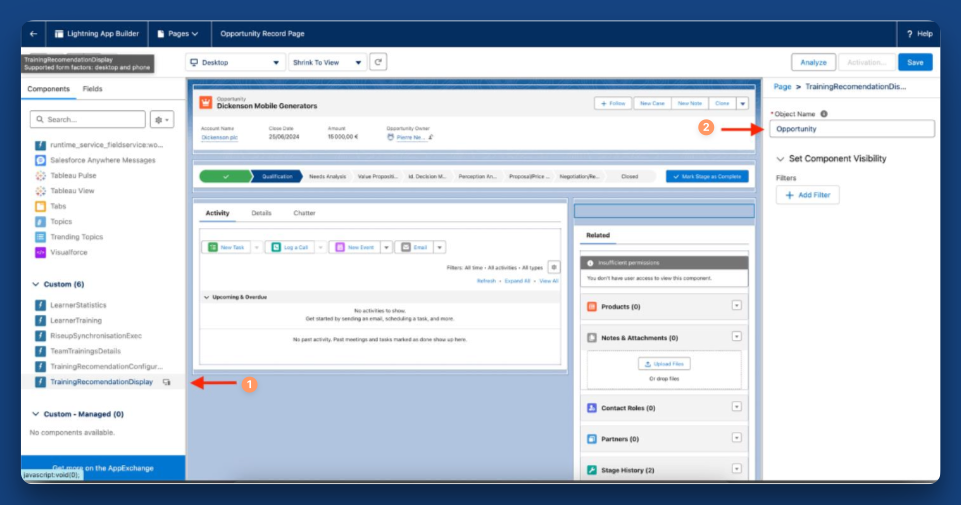The height and width of the screenshot is (505, 961).
Task: Open the Desktop form factor dropdown
Action: click(x=235, y=63)
